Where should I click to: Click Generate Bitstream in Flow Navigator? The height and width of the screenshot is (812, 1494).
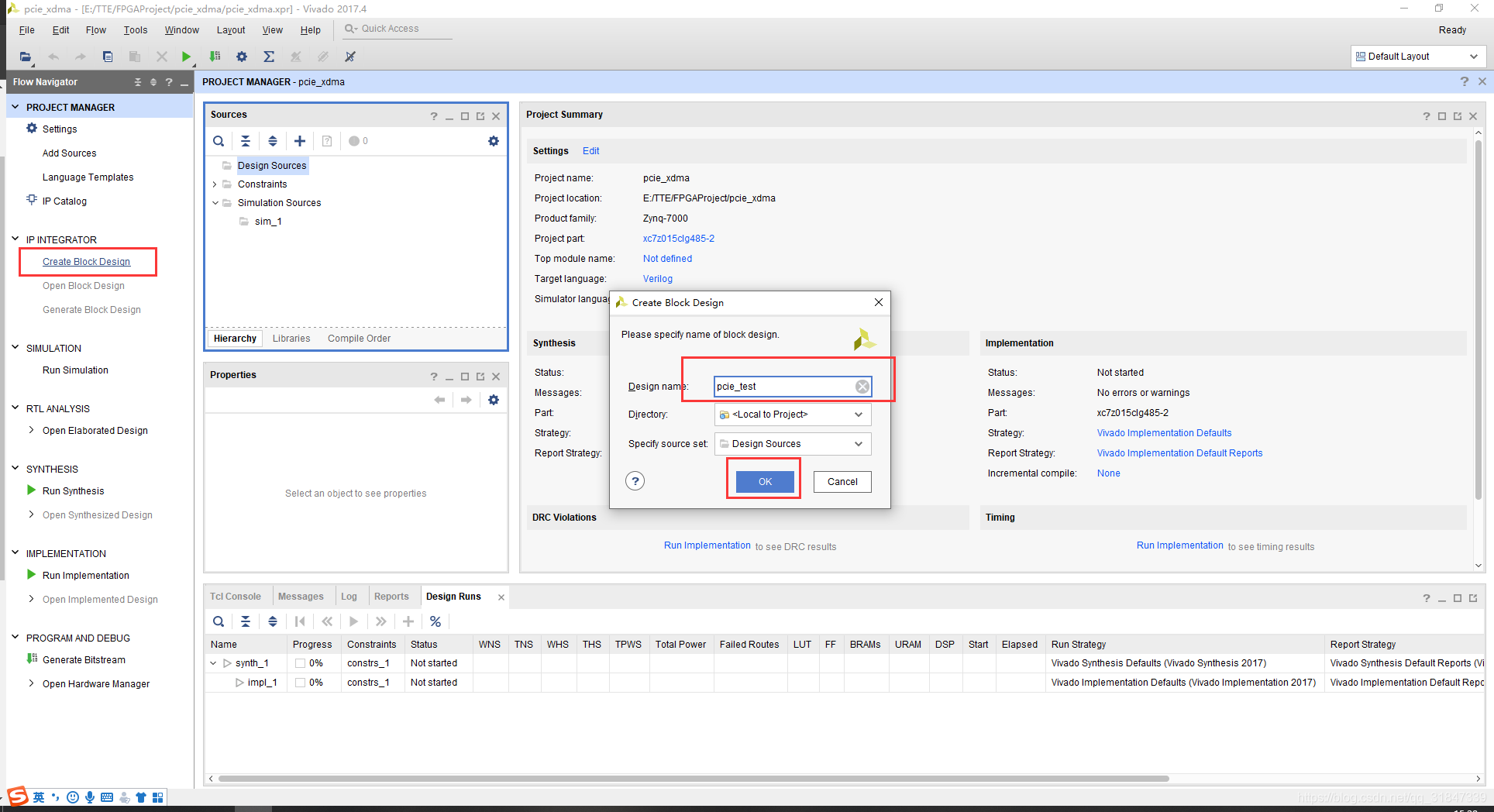point(84,660)
